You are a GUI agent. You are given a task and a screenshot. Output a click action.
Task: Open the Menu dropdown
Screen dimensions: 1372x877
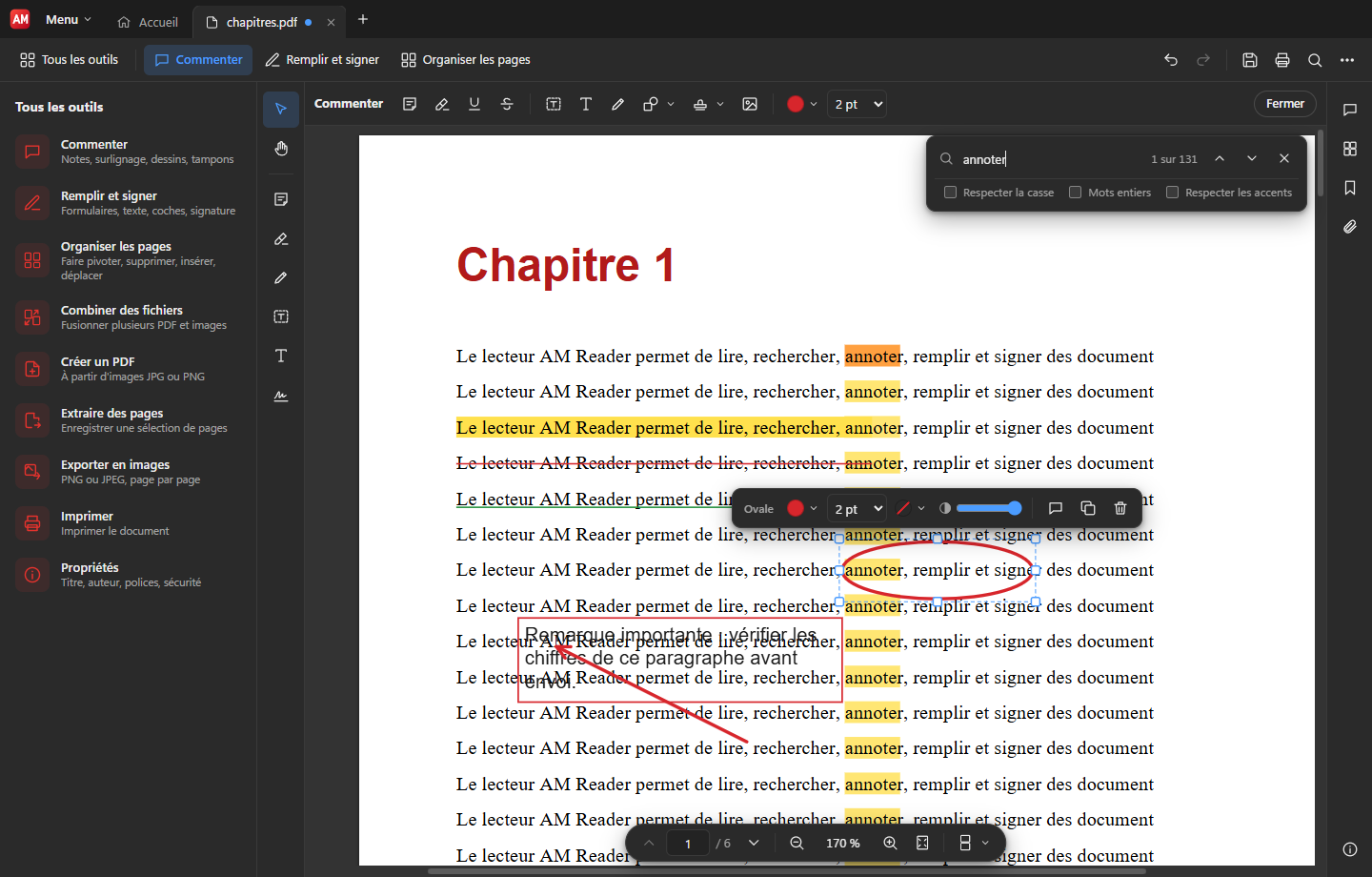pyautogui.click(x=69, y=19)
